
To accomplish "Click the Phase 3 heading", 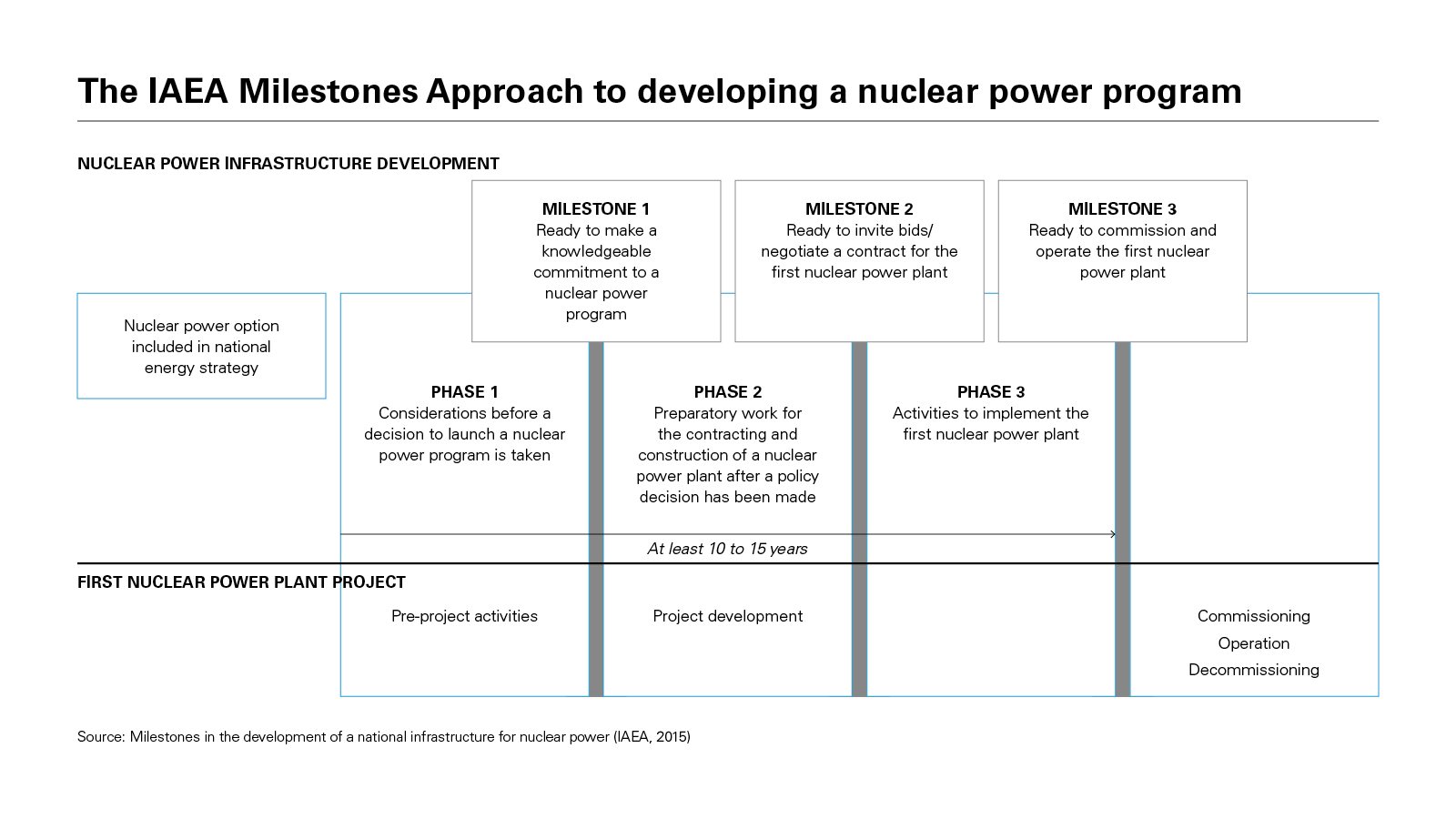I will click(990, 392).
